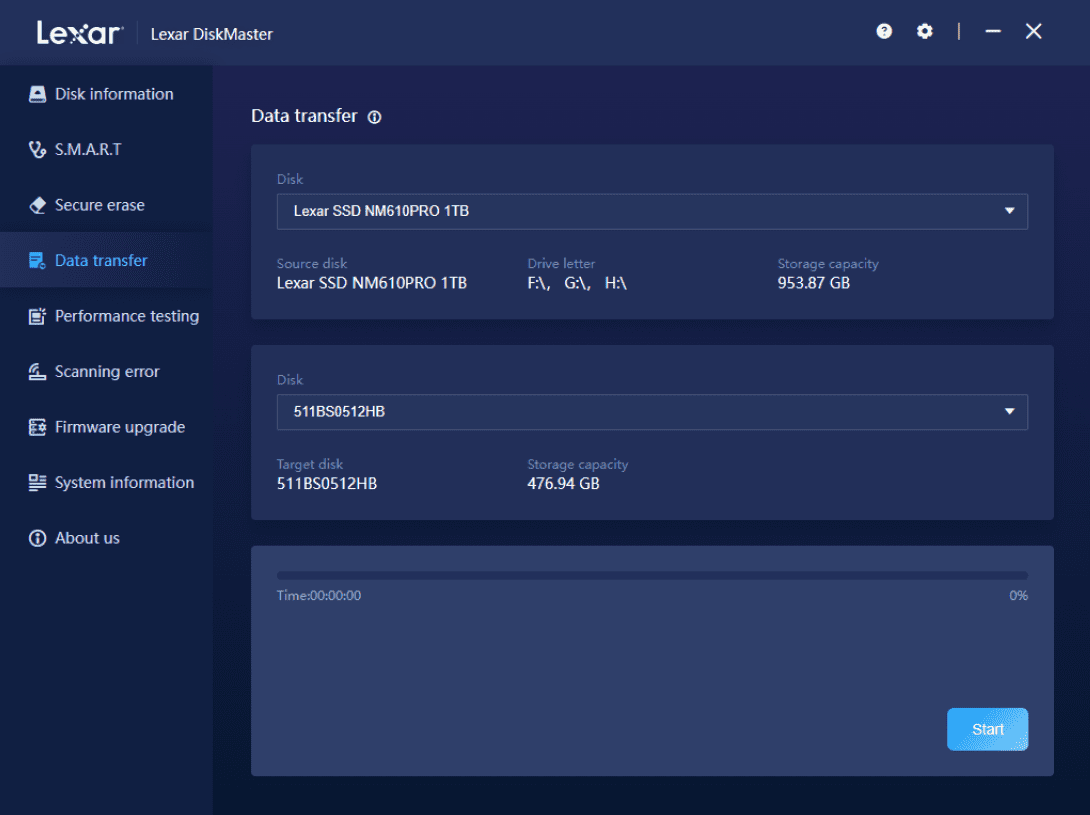Expand source disk dropdown arrow
Viewport: 1090px width, 815px height.
pos(1009,211)
